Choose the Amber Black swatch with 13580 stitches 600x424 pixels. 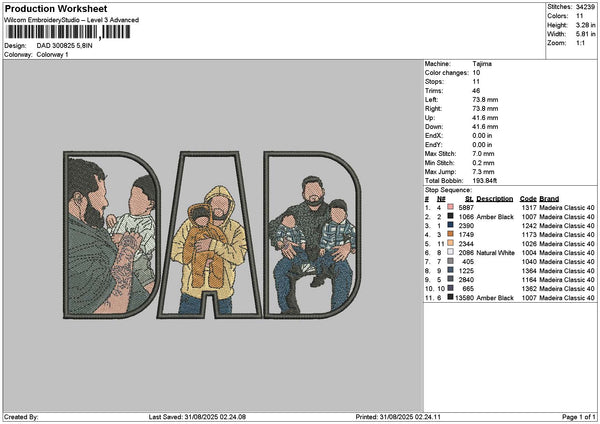(452, 297)
